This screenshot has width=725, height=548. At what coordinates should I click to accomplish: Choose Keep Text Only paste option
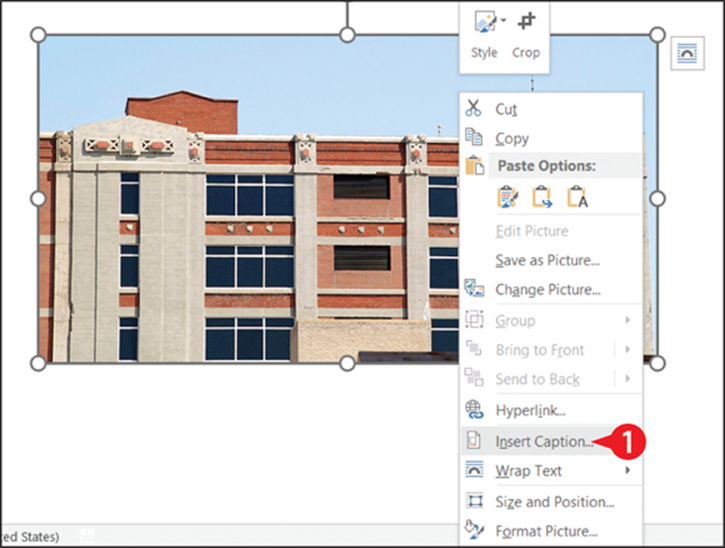pyautogui.click(x=577, y=197)
